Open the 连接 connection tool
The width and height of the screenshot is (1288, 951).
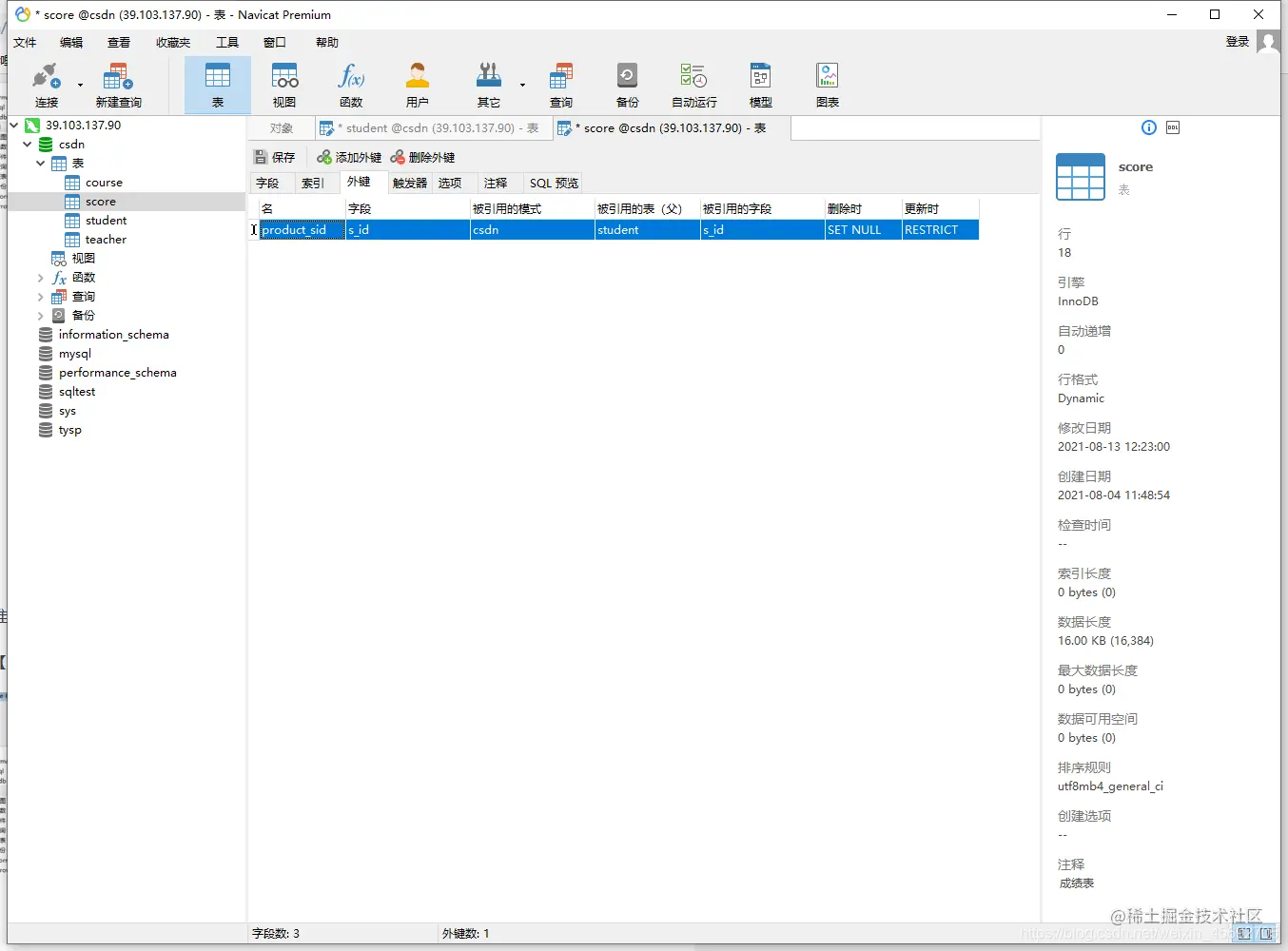(x=46, y=85)
